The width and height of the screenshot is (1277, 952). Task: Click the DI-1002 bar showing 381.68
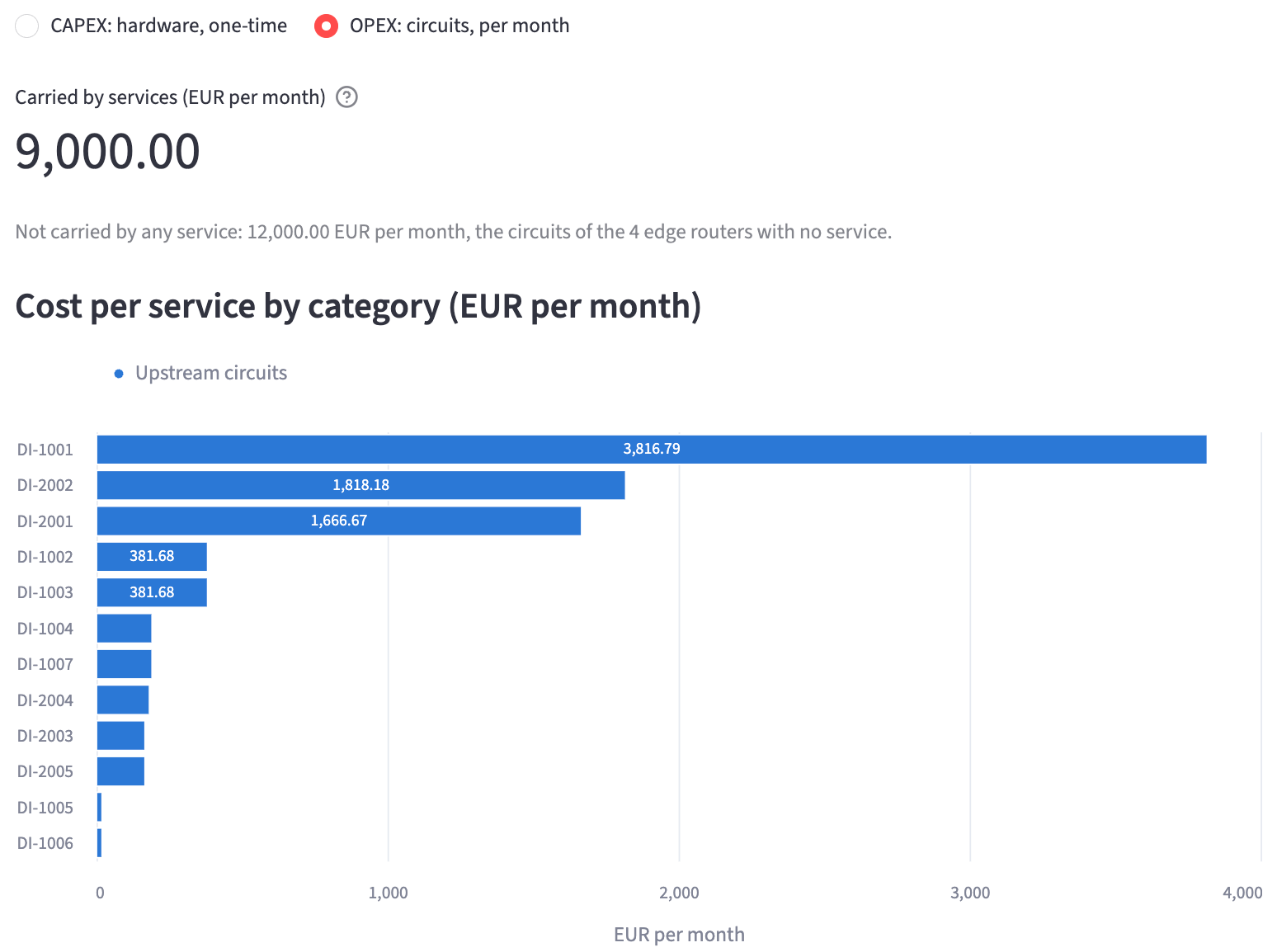click(151, 556)
